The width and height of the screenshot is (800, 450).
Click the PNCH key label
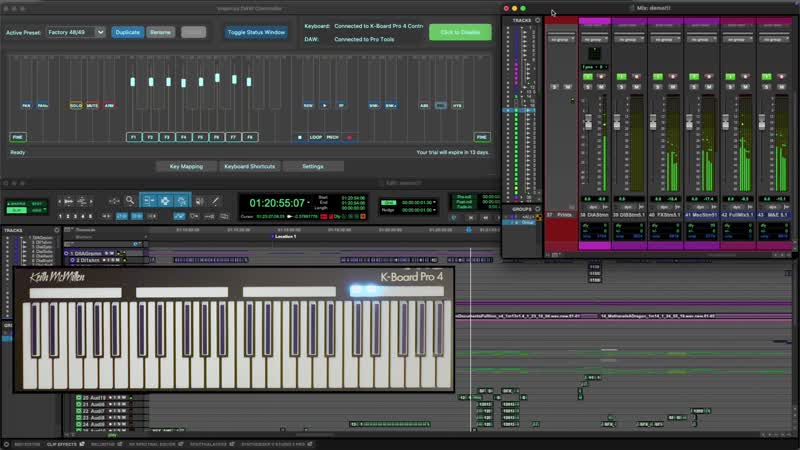[333, 137]
